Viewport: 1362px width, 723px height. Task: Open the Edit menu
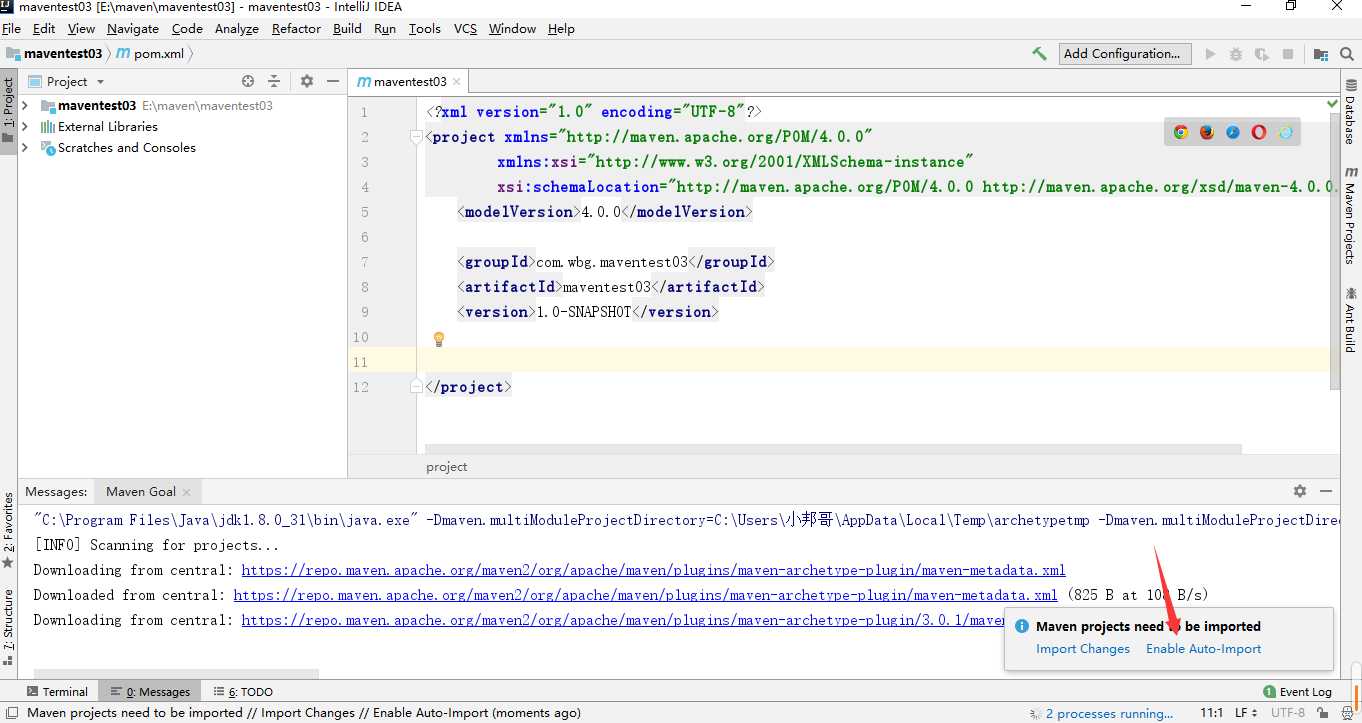(x=44, y=29)
